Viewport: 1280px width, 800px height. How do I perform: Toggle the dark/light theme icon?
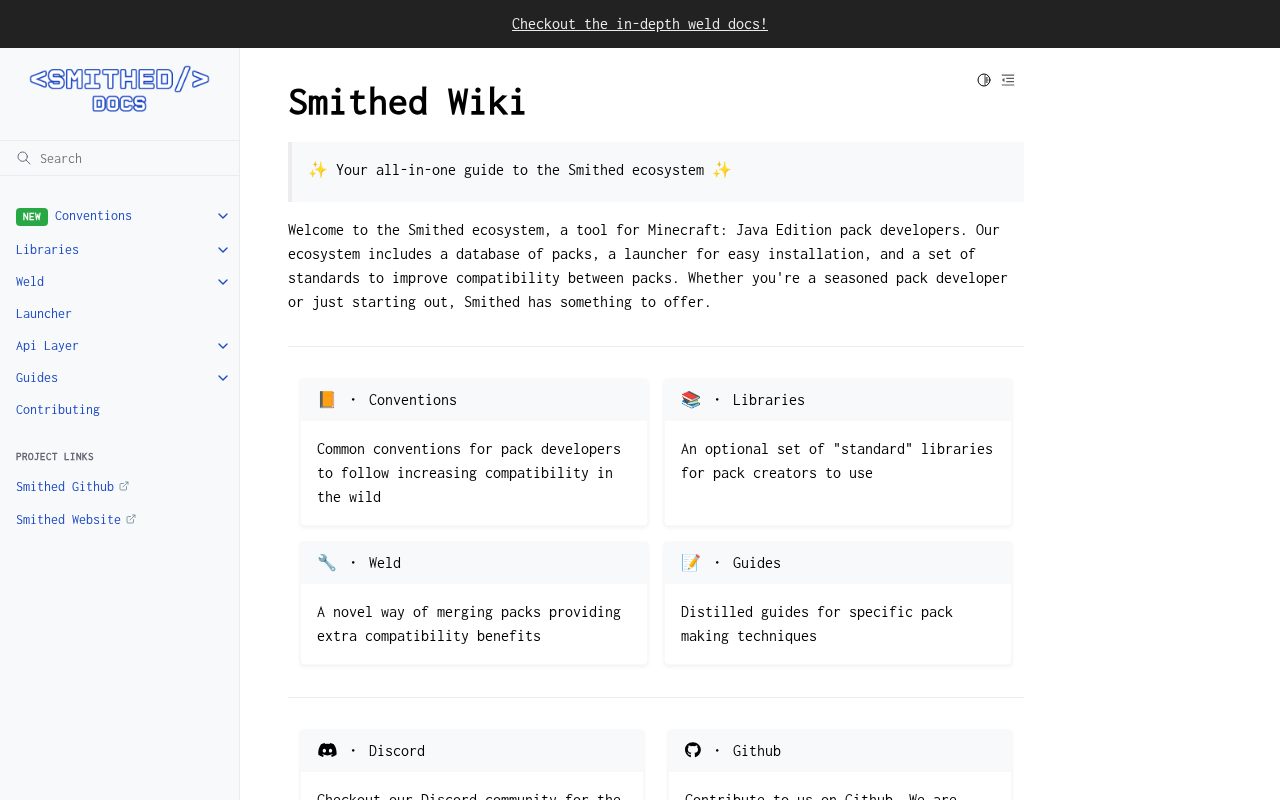point(984,80)
